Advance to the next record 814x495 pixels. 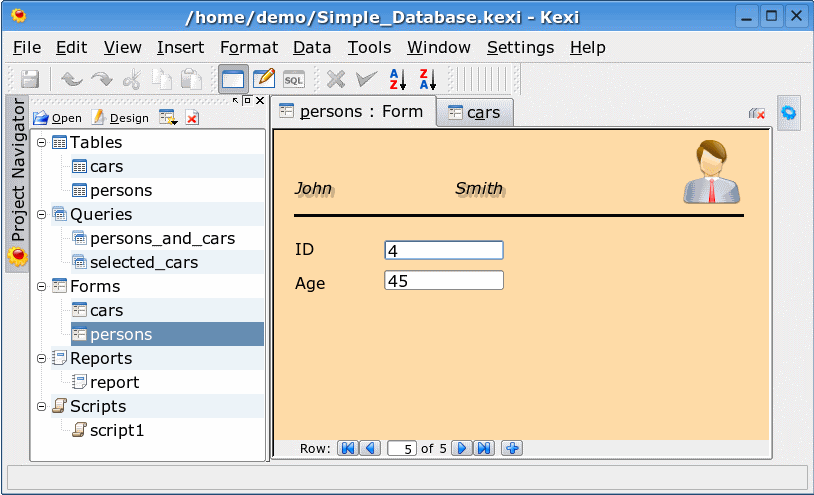point(462,448)
